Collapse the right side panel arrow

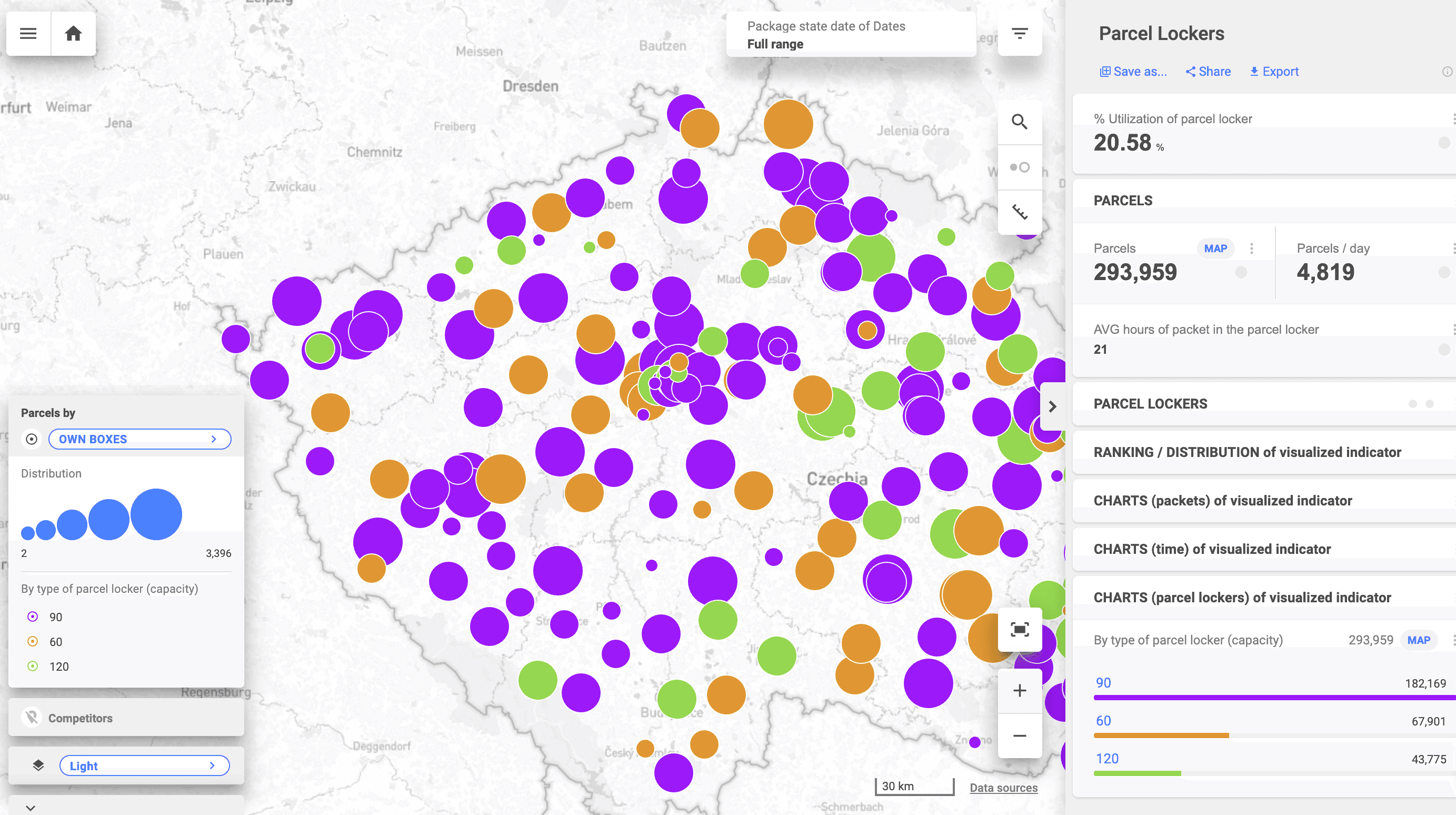coord(1052,406)
